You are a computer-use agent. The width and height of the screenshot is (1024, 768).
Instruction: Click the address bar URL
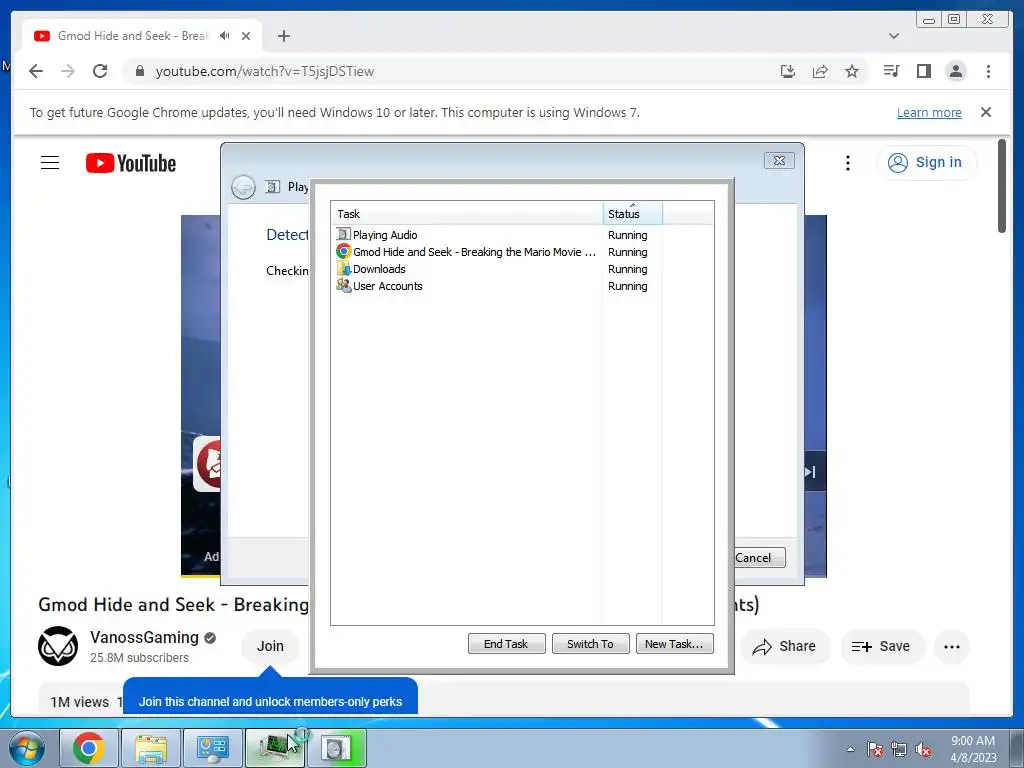(264, 71)
